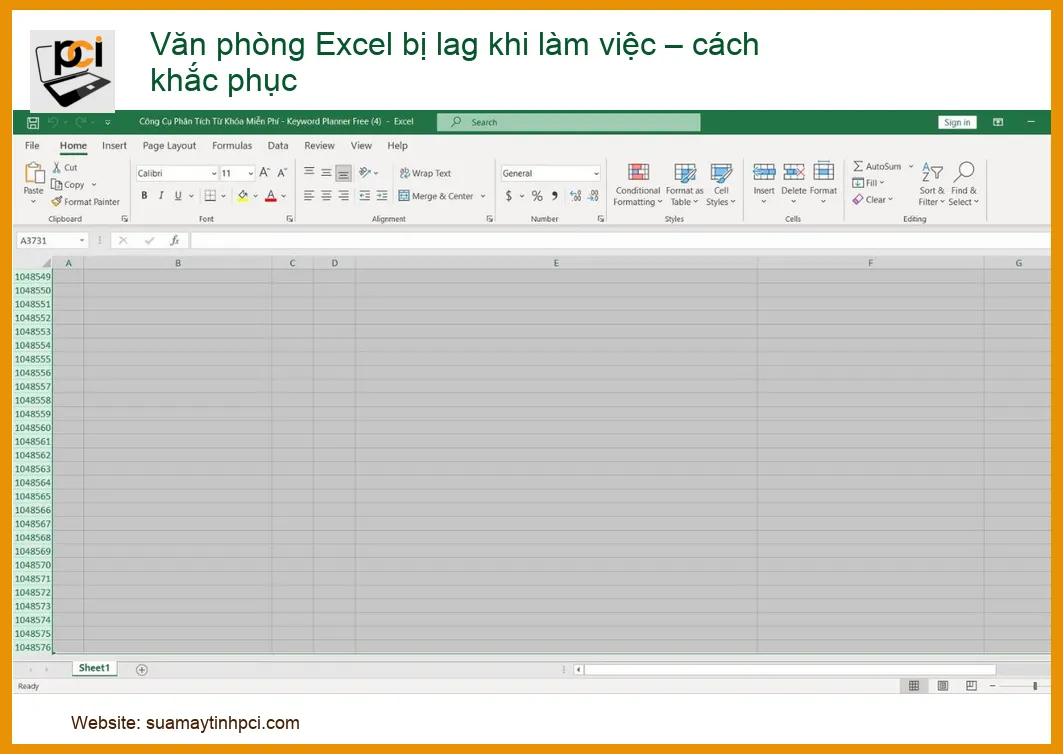Toggle Wrap Text
The width and height of the screenshot is (1063, 754).
coord(425,173)
